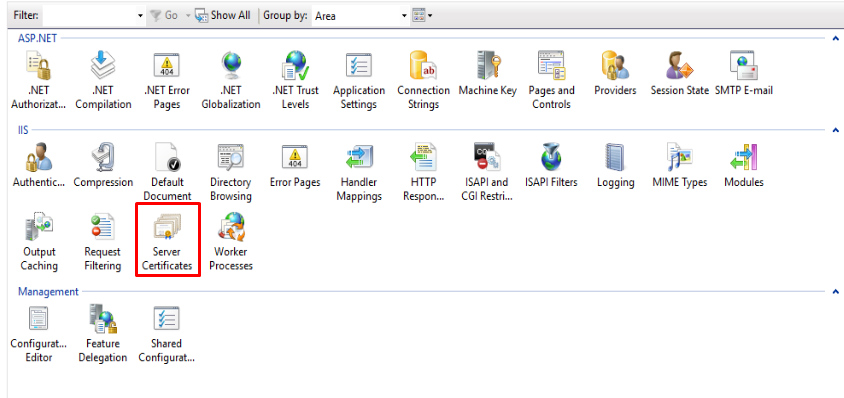The image size is (844, 398).
Task: Open Pages and Controls feature
Action: point(551,81)
